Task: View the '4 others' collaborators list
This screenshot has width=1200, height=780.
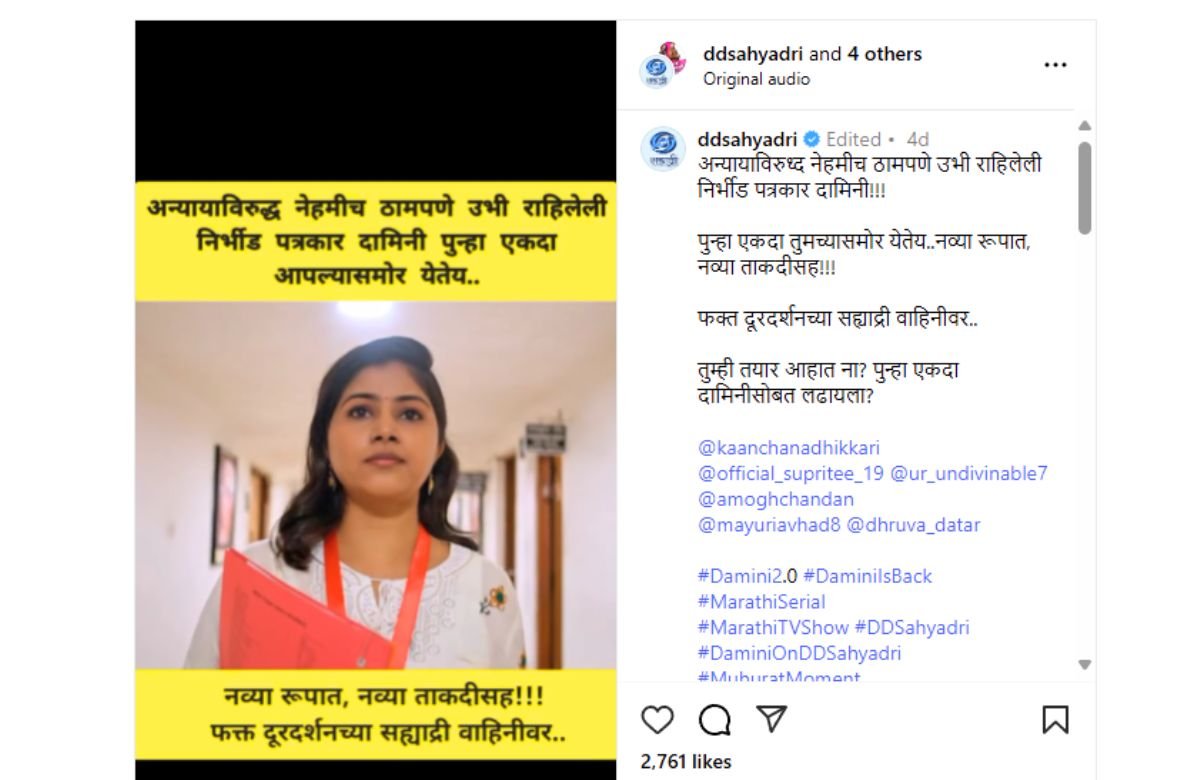Action: pos(885,54)
